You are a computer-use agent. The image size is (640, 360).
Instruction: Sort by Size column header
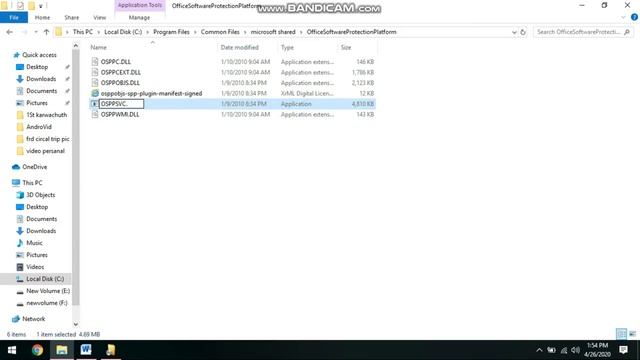pyautogui.click(x=346, y=47)
